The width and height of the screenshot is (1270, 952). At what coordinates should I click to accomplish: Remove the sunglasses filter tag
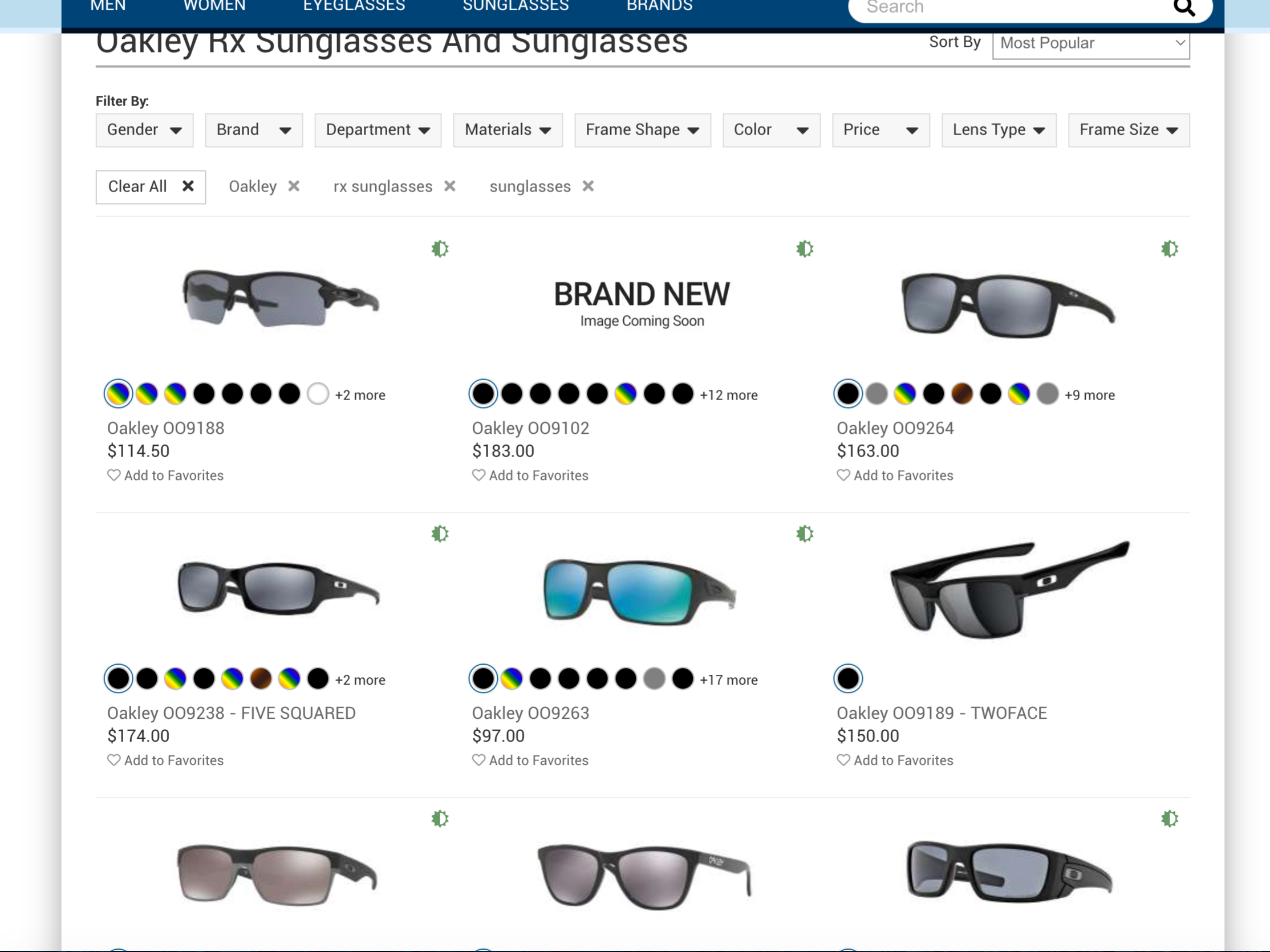589,186
